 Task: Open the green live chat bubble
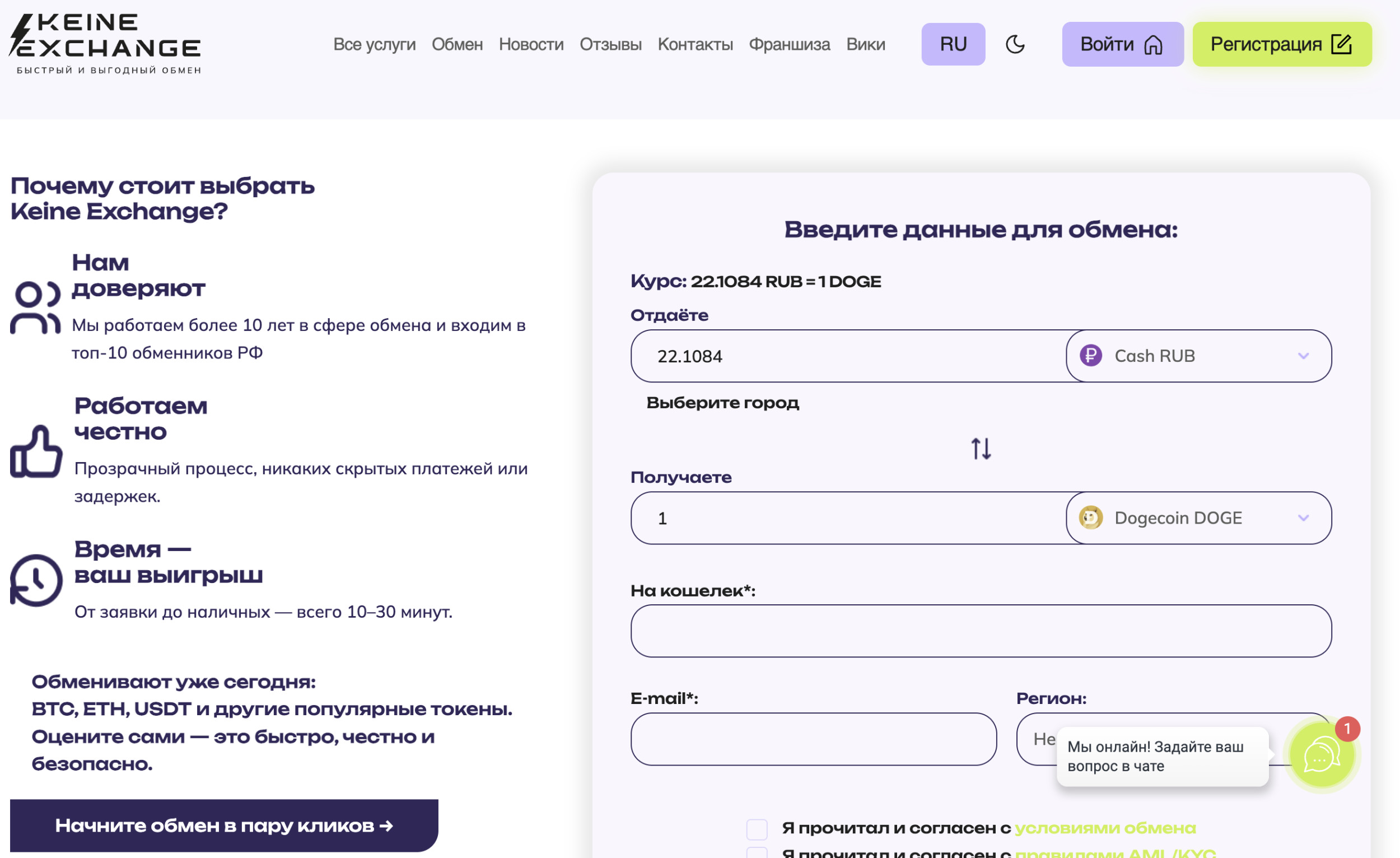tap(1322, 755)
